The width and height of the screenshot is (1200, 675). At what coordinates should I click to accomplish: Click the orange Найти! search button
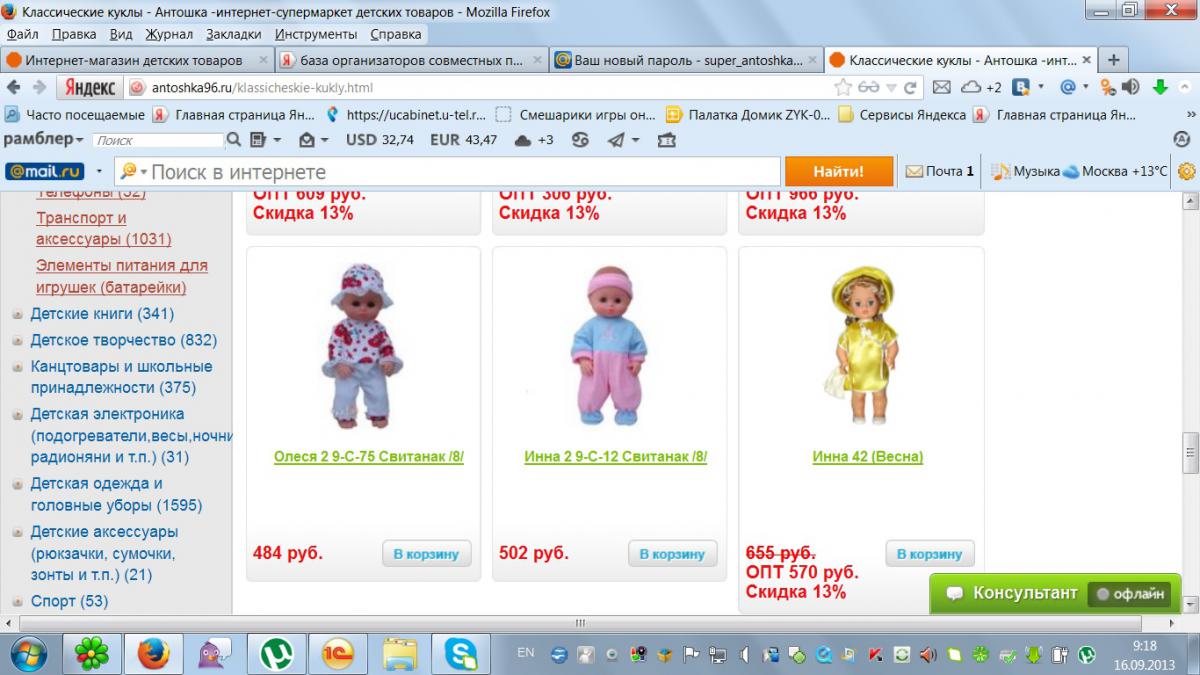click(838, 171)
